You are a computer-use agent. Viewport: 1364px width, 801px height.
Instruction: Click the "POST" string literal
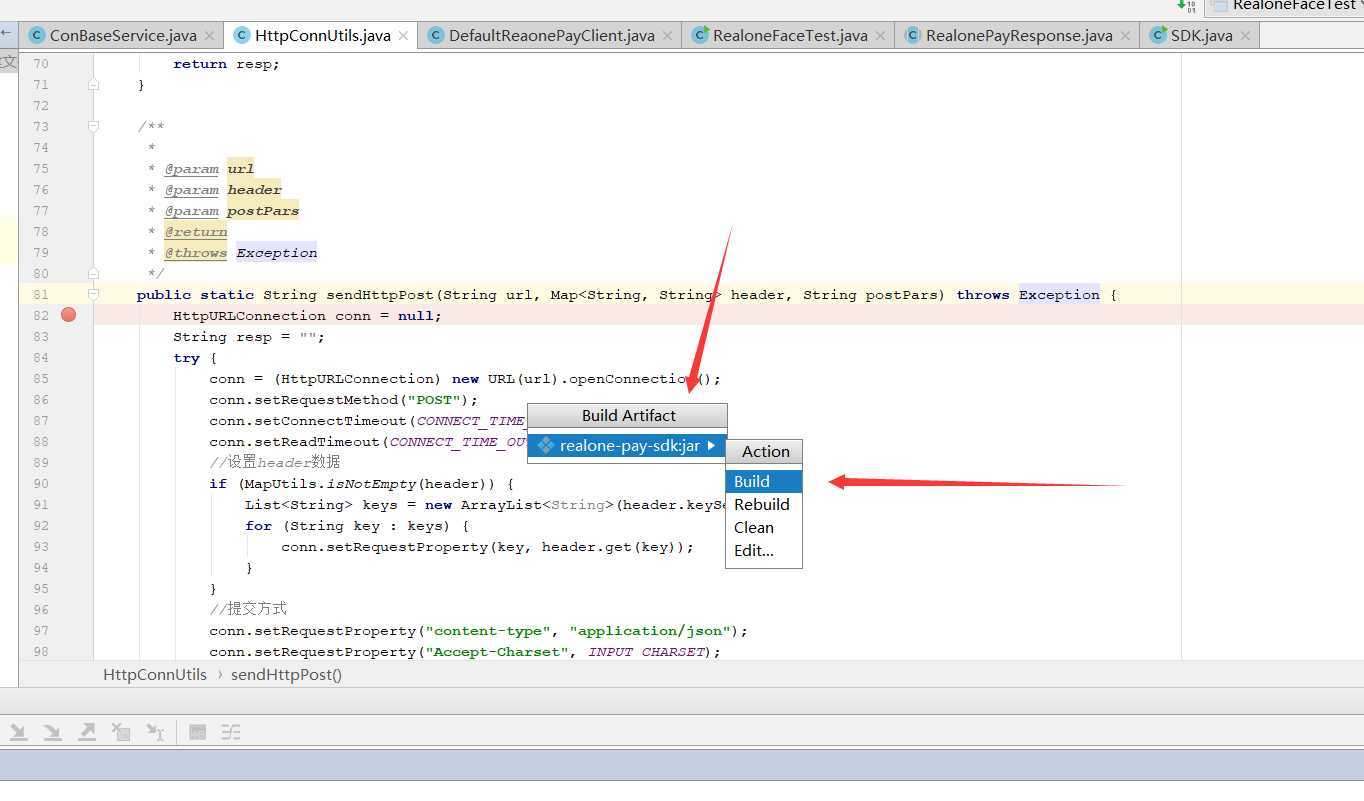(x=433, y=399)
